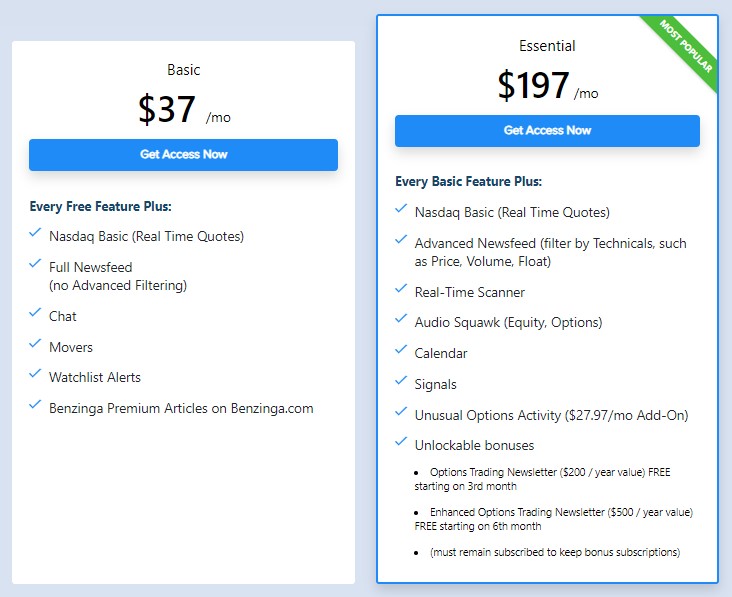This screenshot has width=732, height=597.
Task: Click the checkmark beside Watchlist Alerts
Action: (x=36, y=375)
